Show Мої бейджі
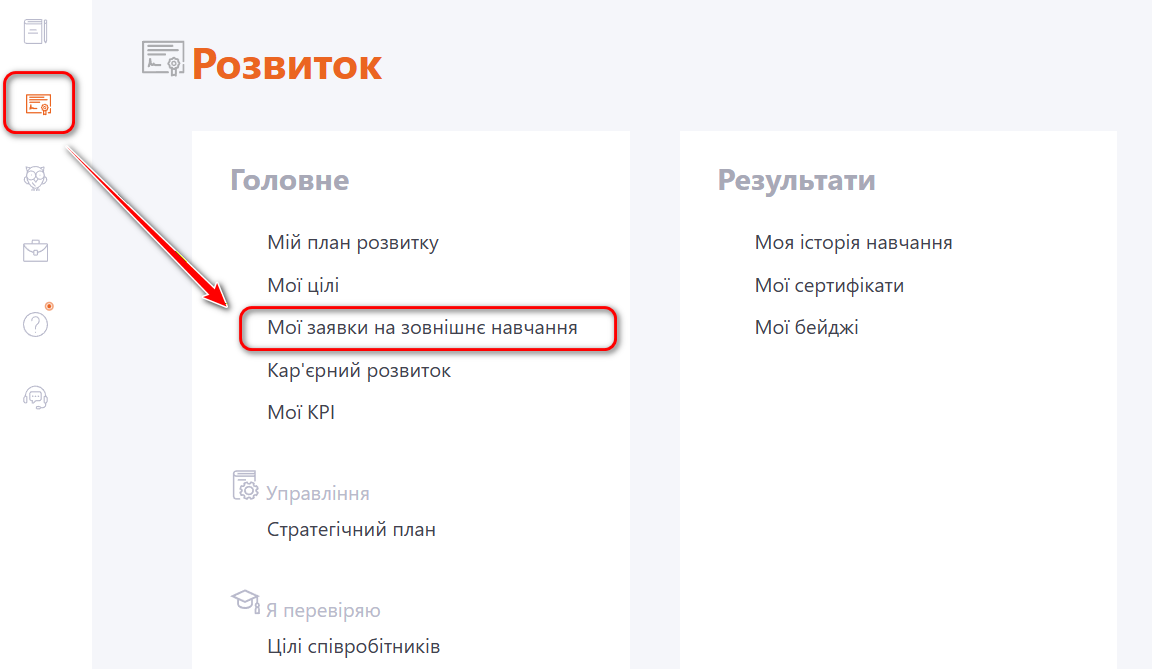This screenshot has height=669, width=1152. click(x=806, y=327)
